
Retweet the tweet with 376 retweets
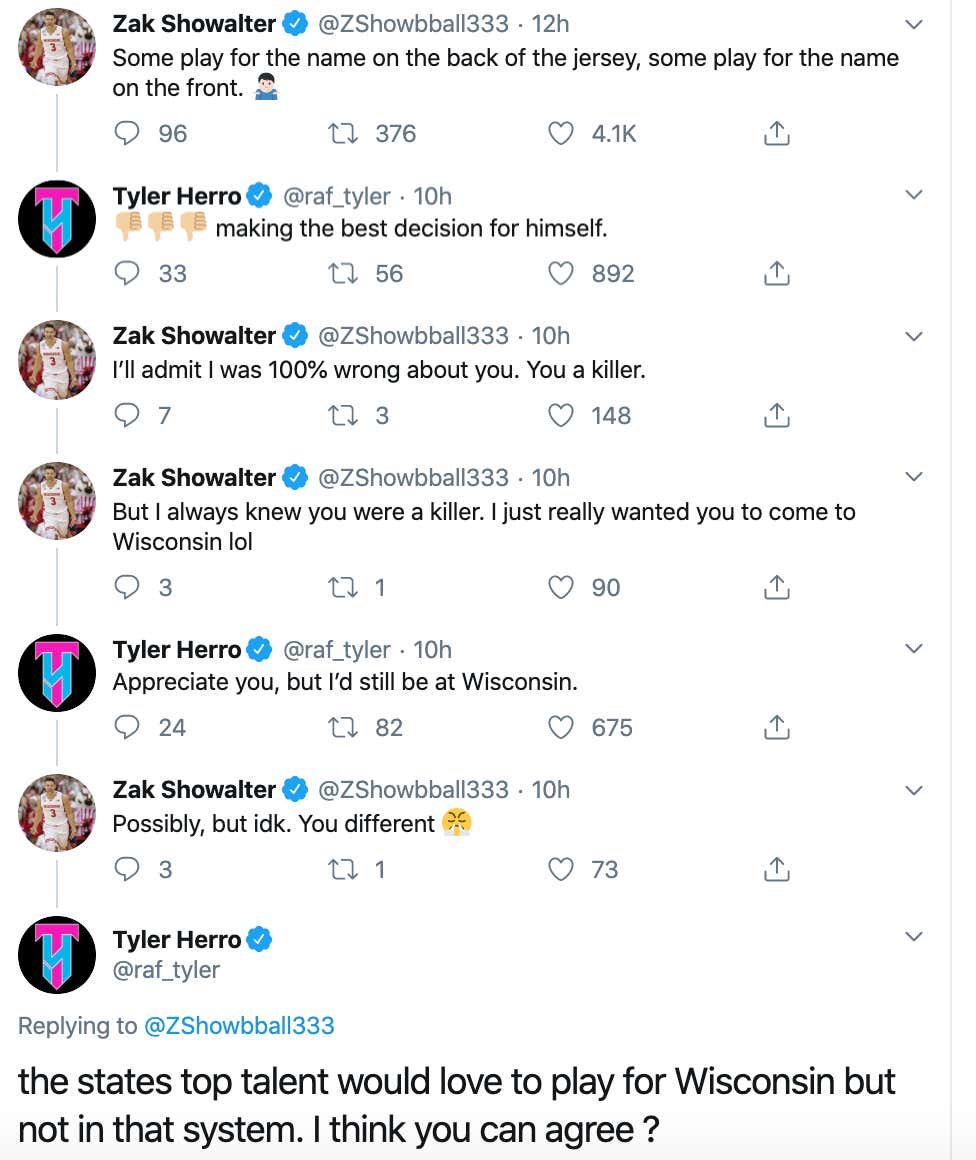click(343, 133)
